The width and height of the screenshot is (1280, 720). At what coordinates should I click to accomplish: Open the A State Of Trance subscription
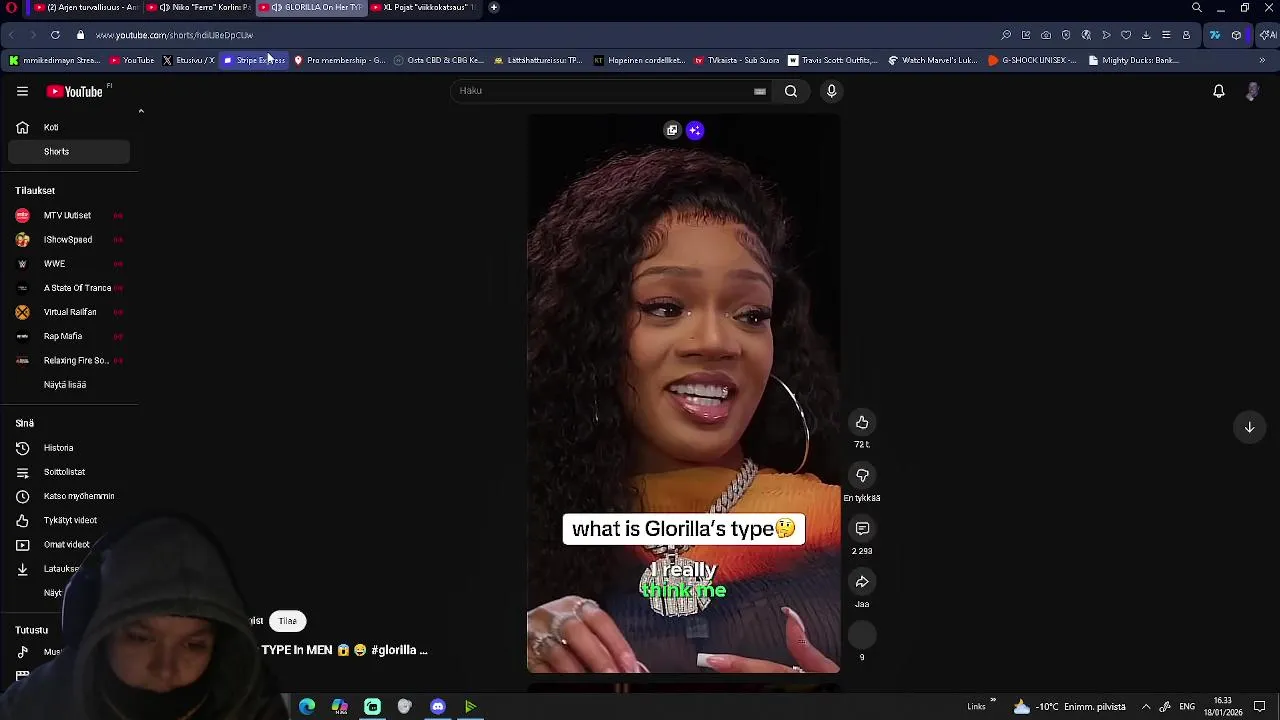[x=68, y=288]
